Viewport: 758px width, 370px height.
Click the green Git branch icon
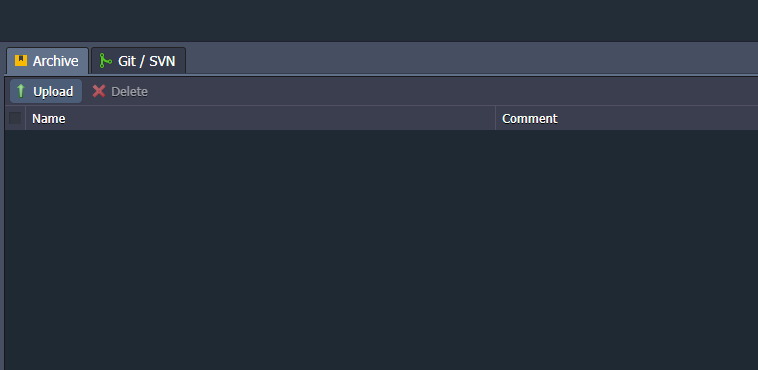[x=105, y=60]
